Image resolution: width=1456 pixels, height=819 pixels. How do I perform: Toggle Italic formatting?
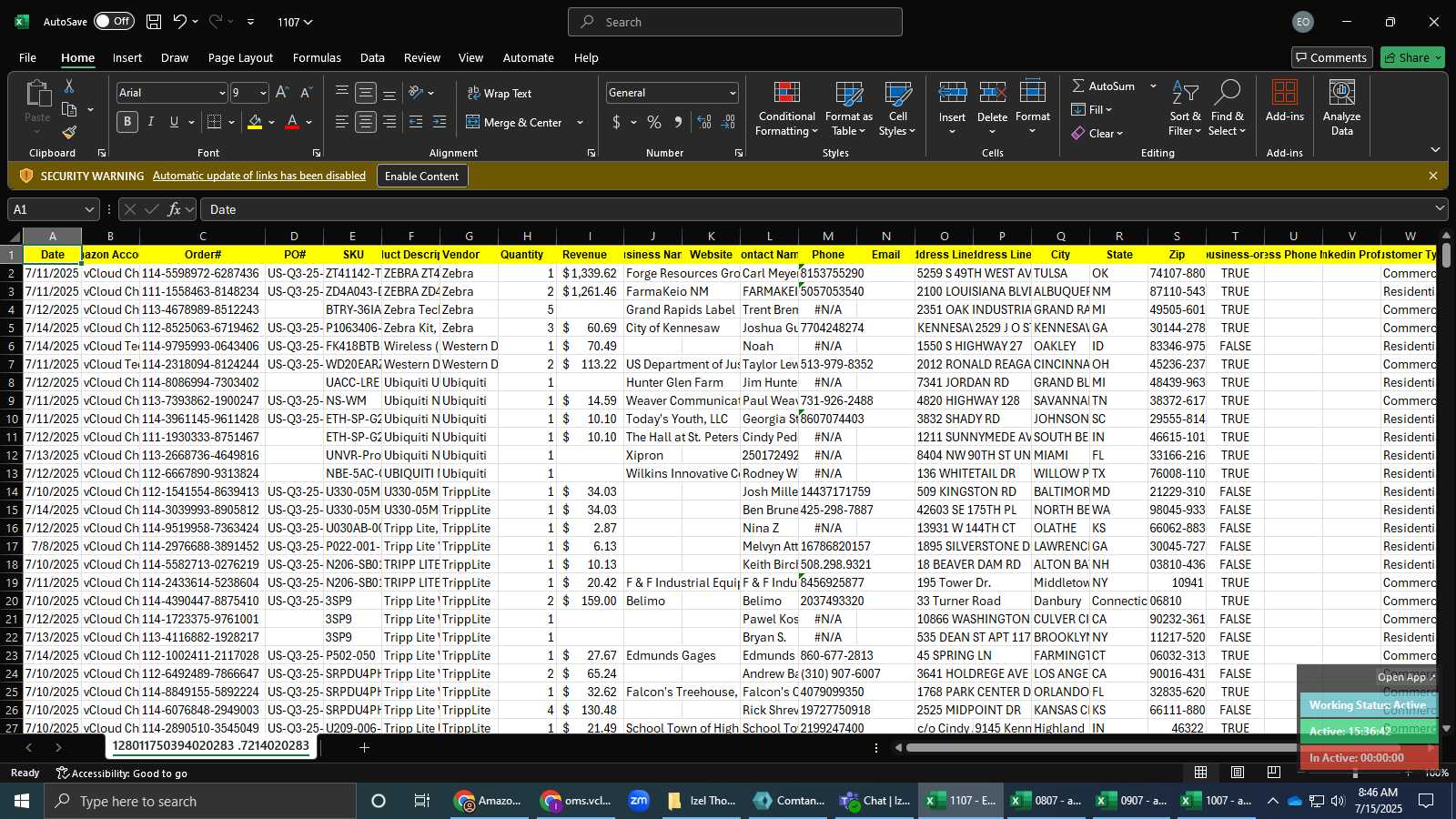pos(151,122)
